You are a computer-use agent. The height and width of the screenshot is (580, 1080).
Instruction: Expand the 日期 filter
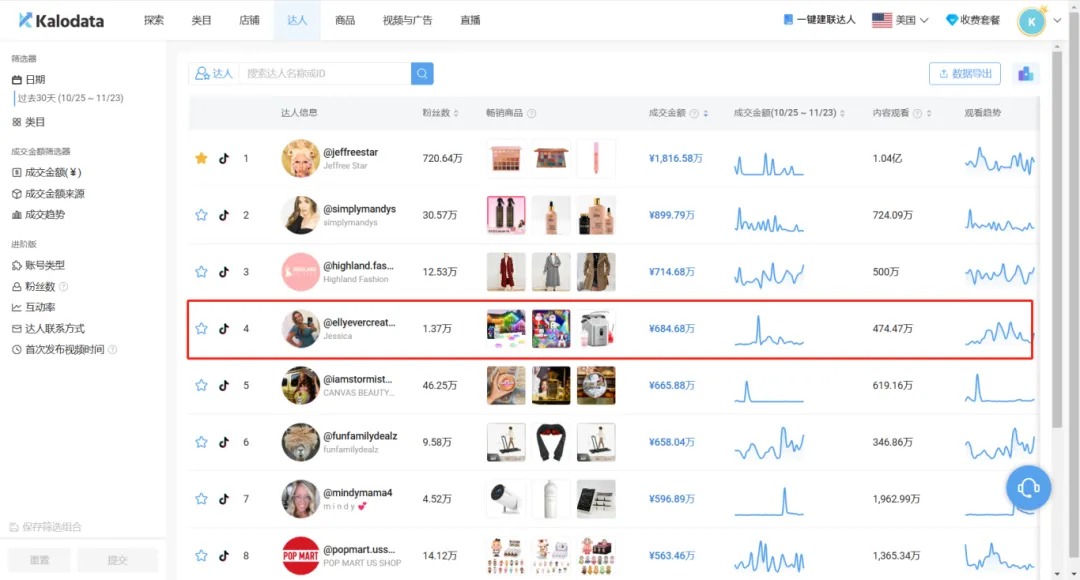tap(29, 80)
